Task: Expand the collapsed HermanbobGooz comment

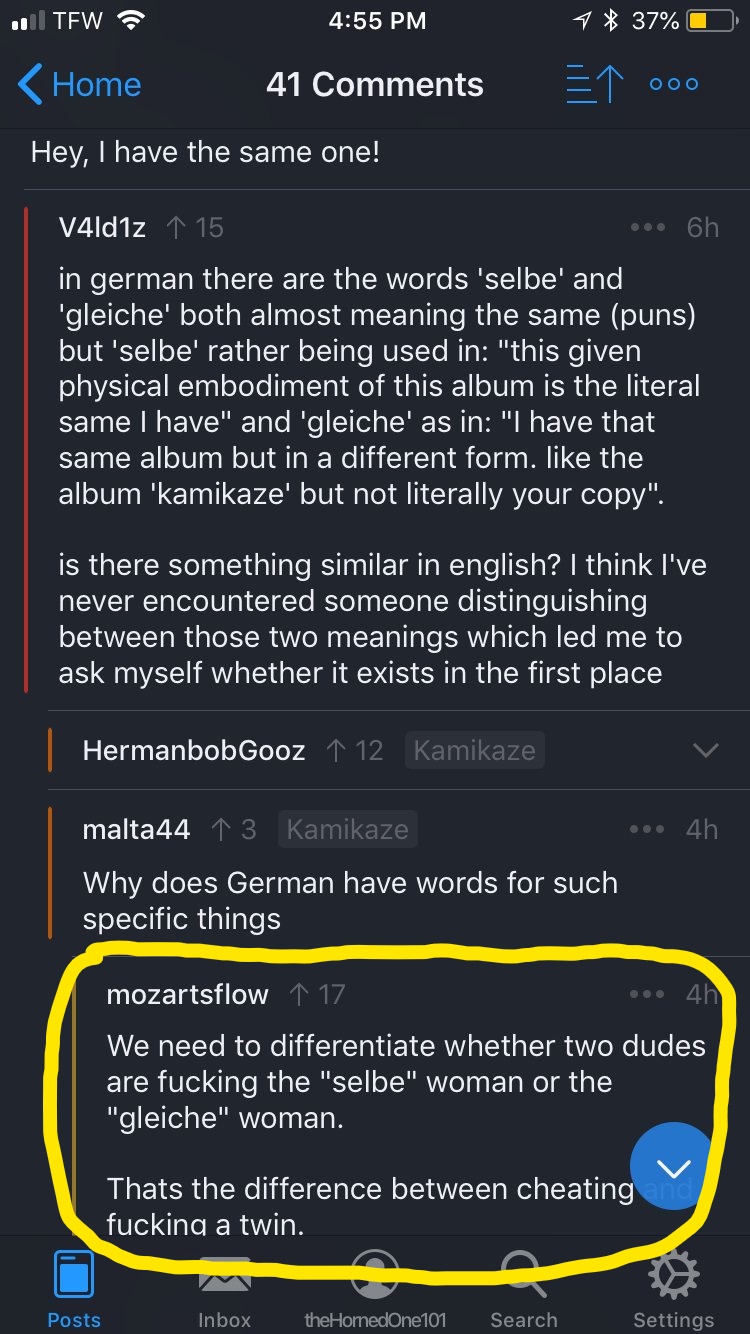Action: (706, 750)
